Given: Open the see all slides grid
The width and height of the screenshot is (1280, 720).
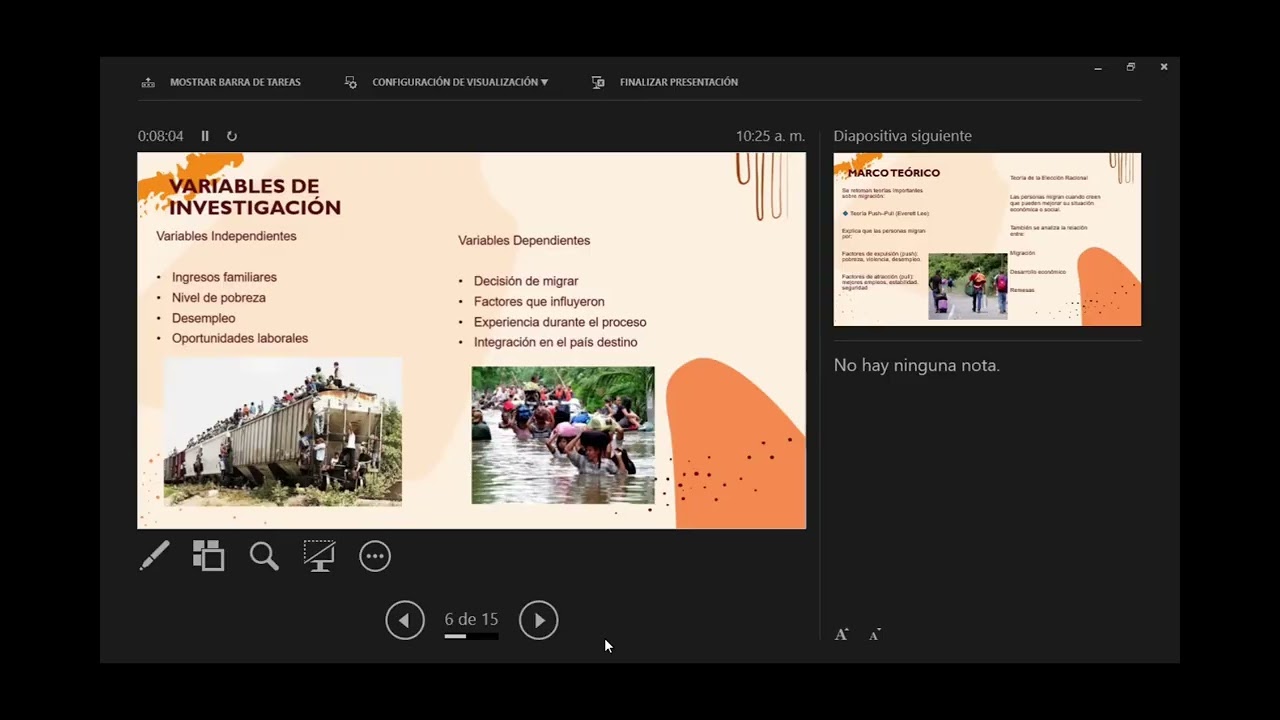Looking at the screenshot, I should (209, 556).
